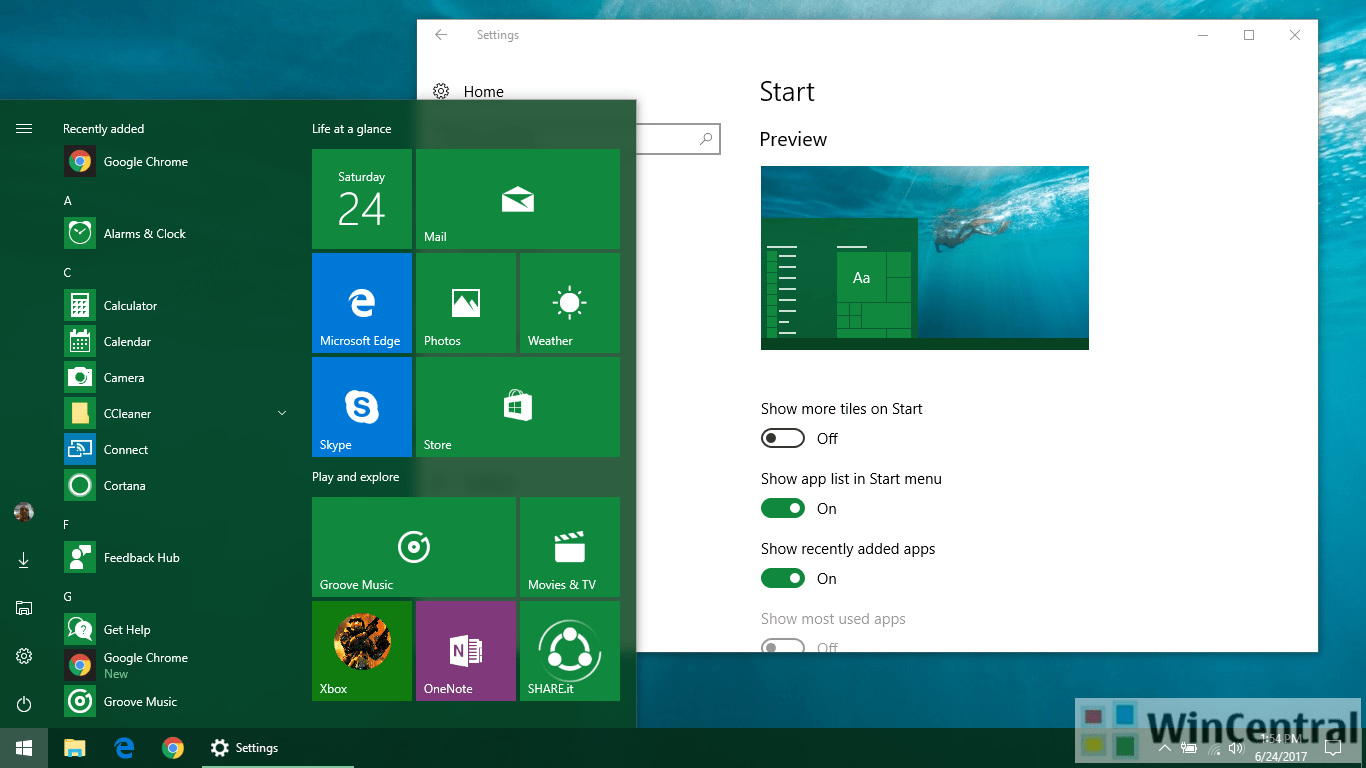Open the Feedback Hub app
Screen dimensions: 1366x768
[139, 557]
